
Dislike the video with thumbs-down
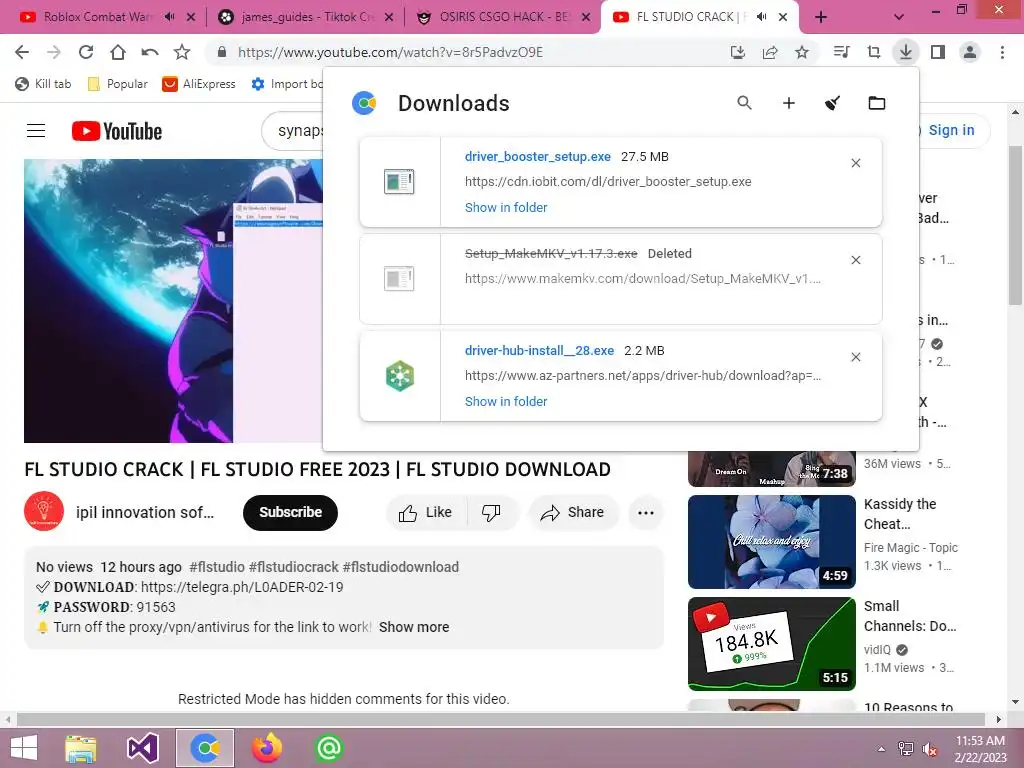pos(492,513)
